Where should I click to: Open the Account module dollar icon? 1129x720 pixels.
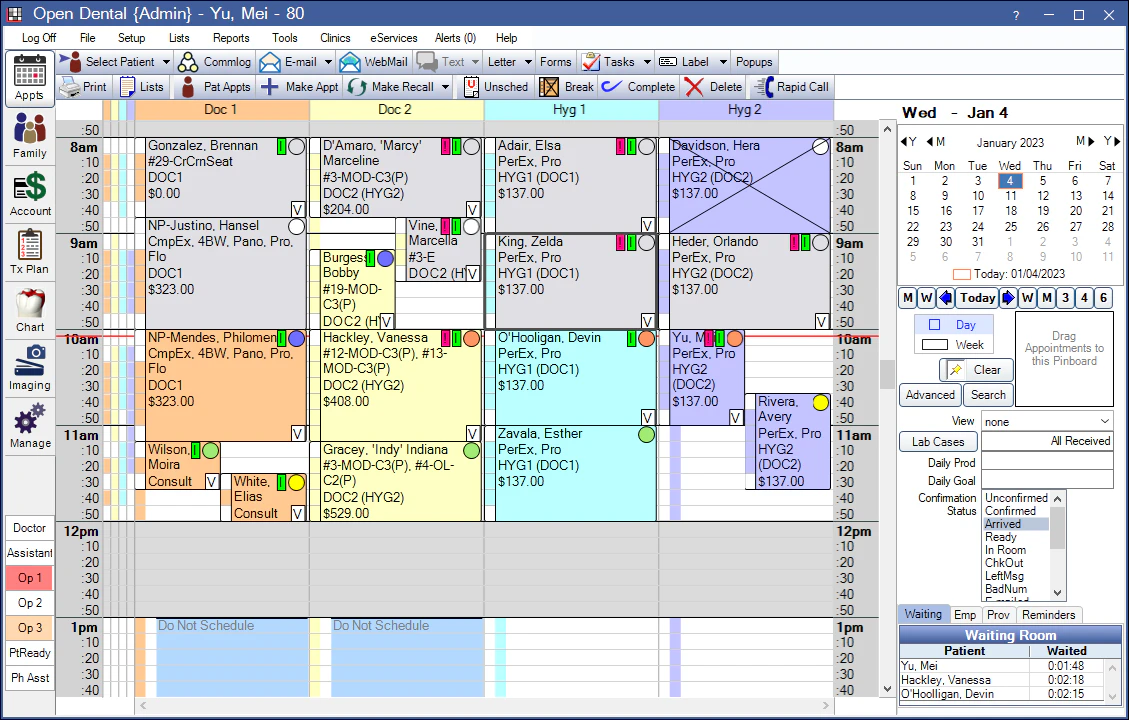click(x=30, y=187)
